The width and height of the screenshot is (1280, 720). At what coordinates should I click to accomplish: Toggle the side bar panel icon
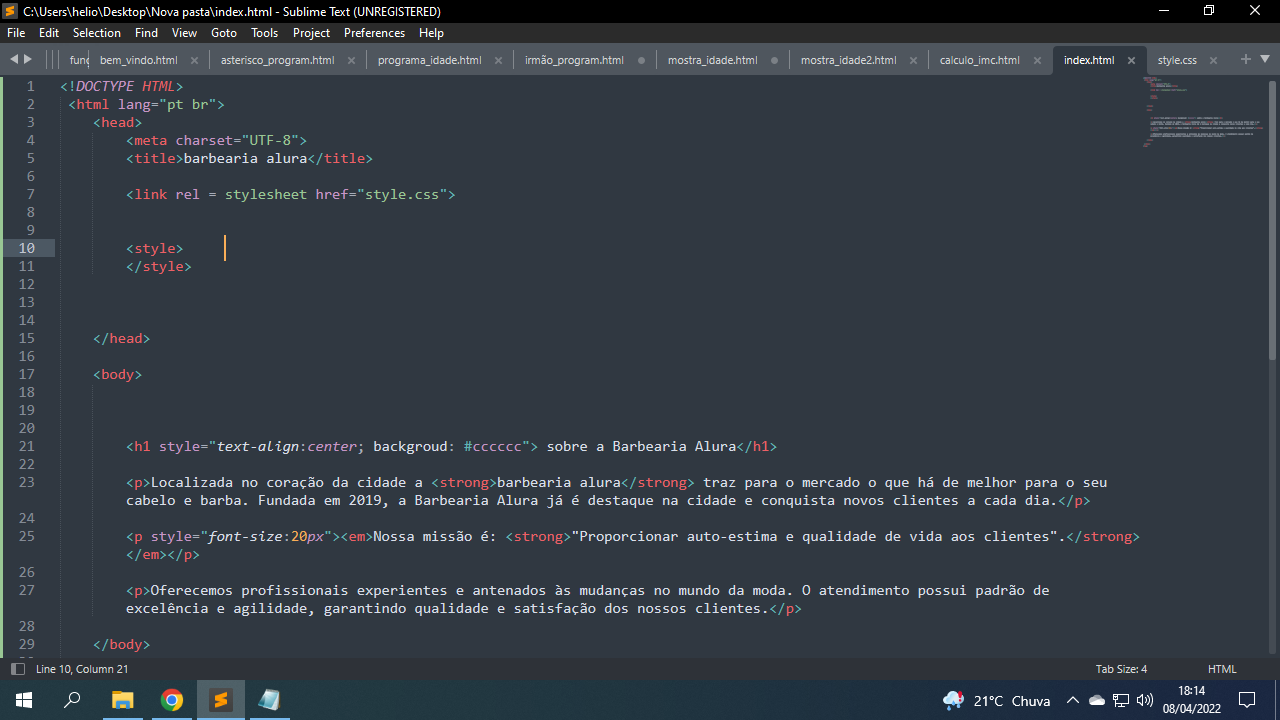[17, 669]
